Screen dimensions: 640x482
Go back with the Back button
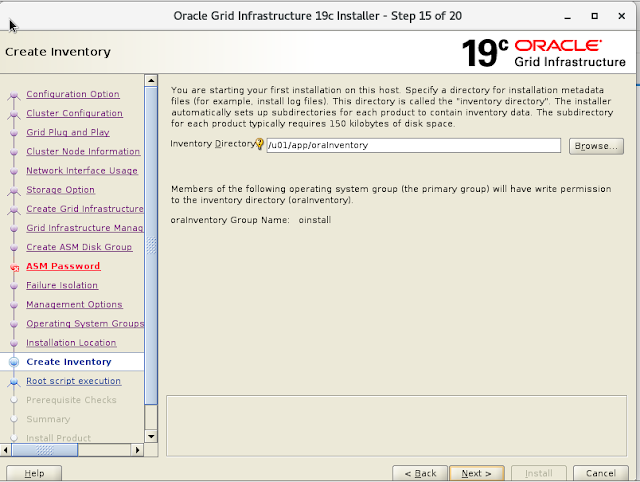click(420, 473)
